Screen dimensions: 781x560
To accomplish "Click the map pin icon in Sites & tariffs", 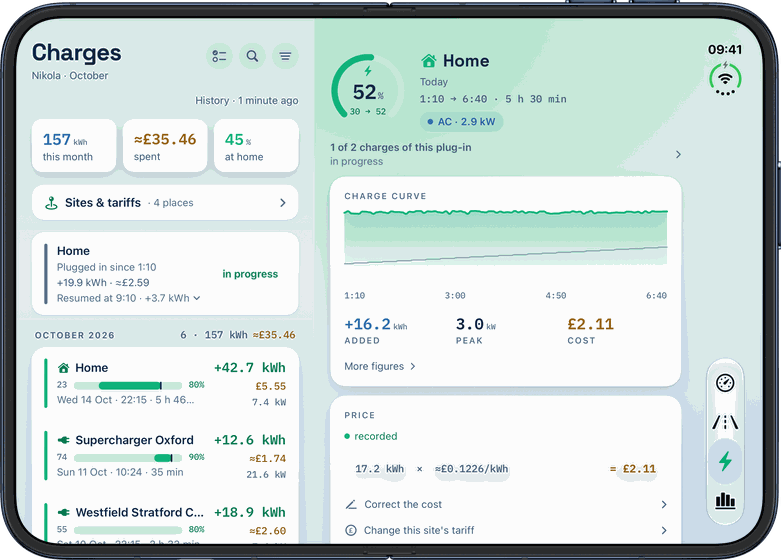I will tap(51, 203).
